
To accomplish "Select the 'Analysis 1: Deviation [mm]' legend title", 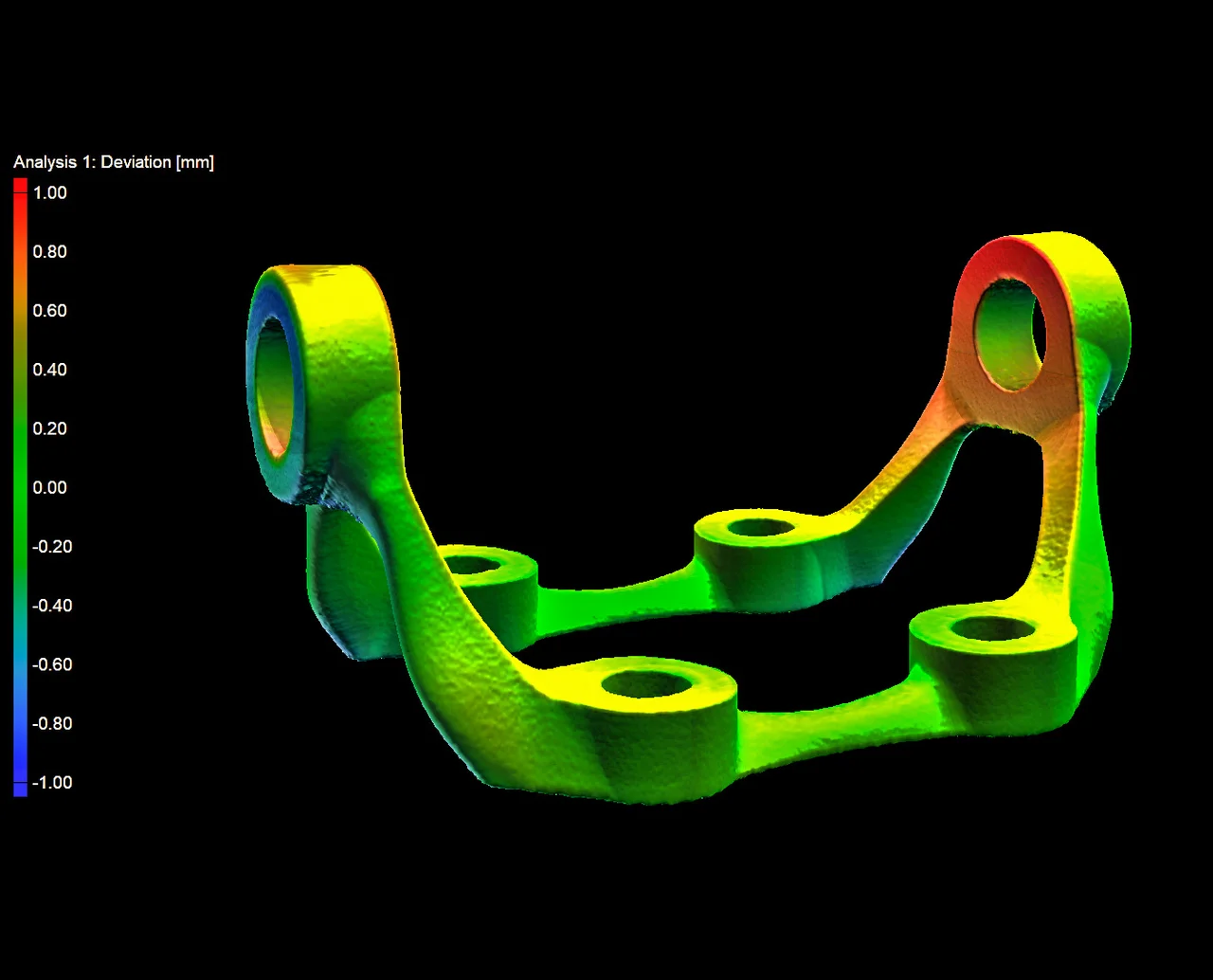I will click(114, 162).
